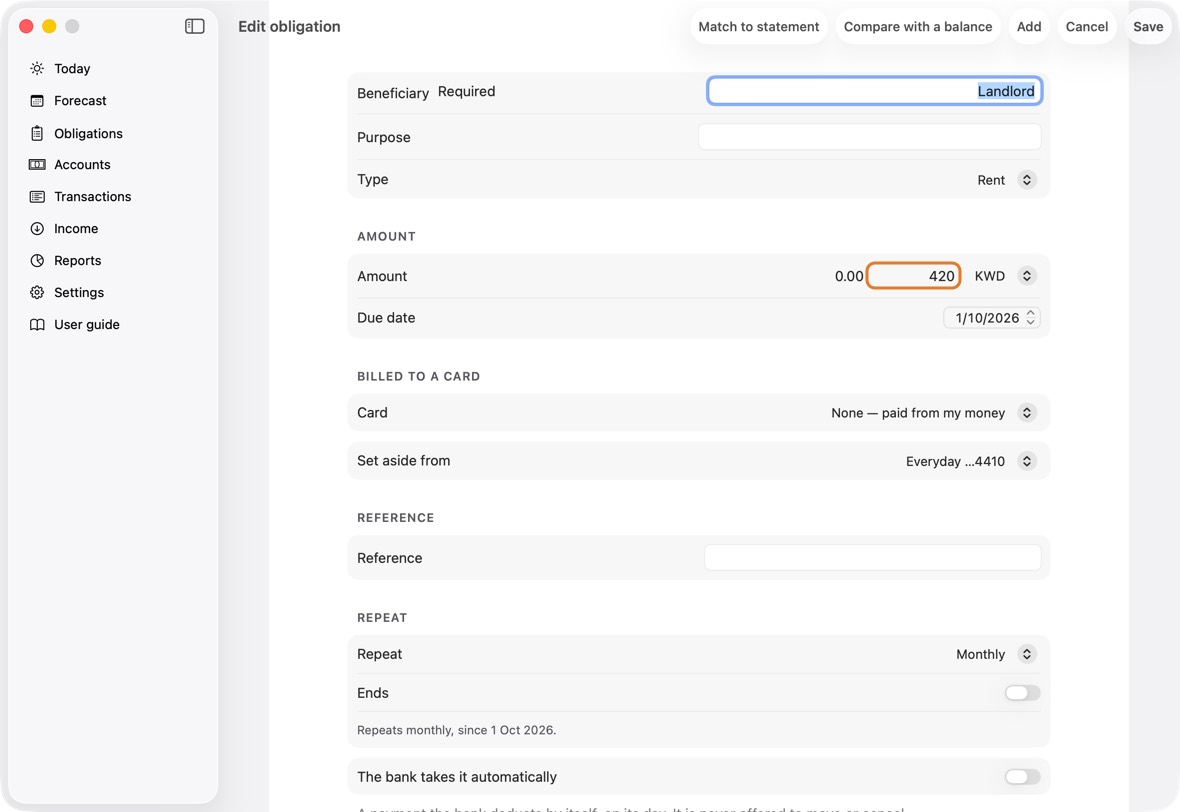1180x812 pixels.
Task: Click the Settings gear icon
Action: (x=37, y=293)
